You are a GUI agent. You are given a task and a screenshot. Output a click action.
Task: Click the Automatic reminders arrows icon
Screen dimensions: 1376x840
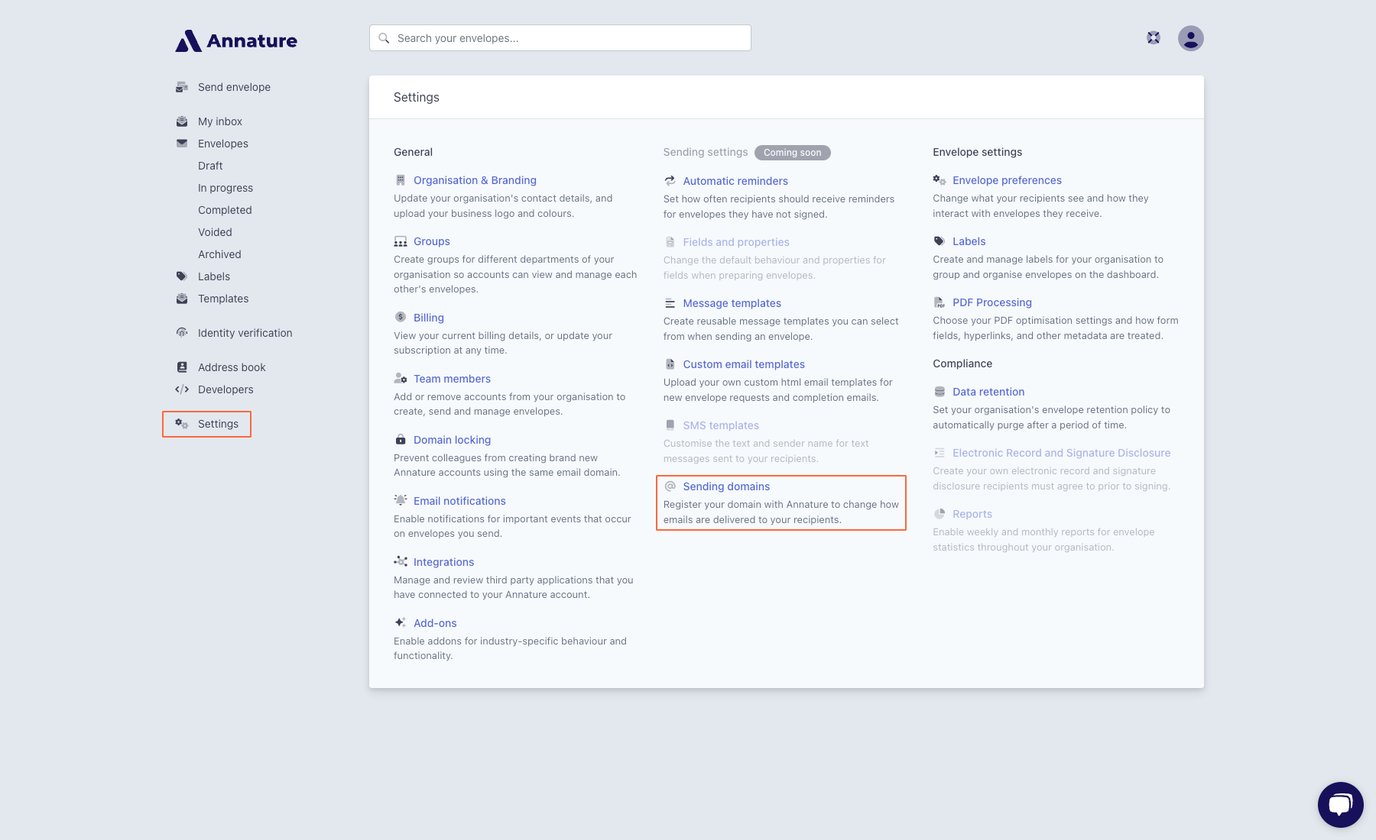670,181
